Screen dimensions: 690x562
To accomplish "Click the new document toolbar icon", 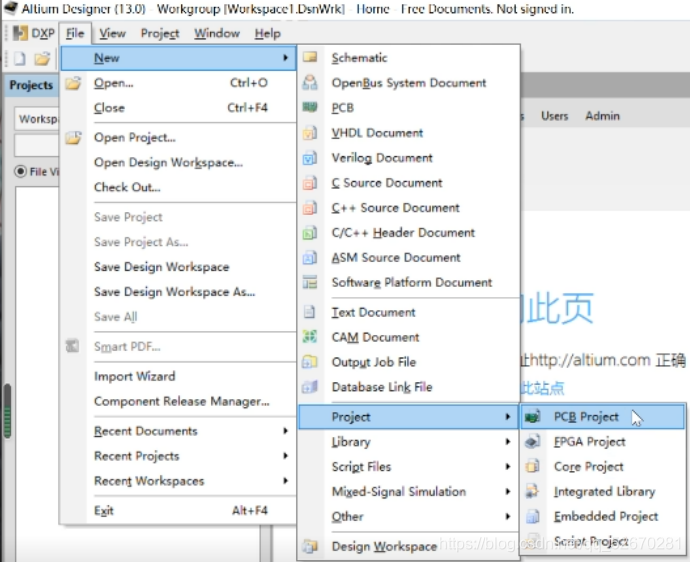I will (20, 58).
